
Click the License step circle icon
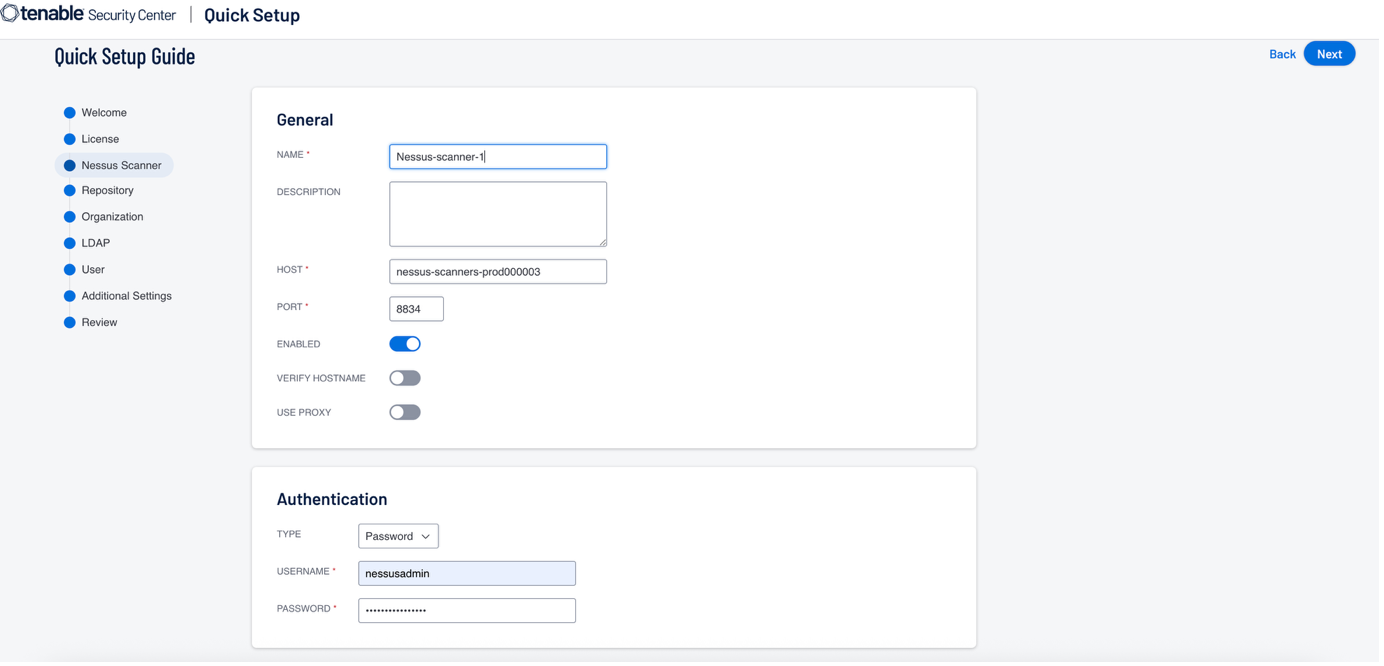click(x=70, y=139)
